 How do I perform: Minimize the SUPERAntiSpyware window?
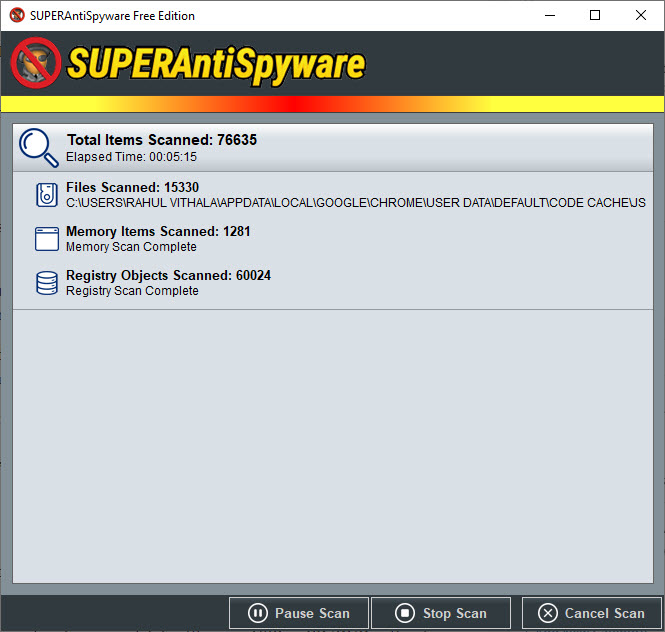pos(550,15)
